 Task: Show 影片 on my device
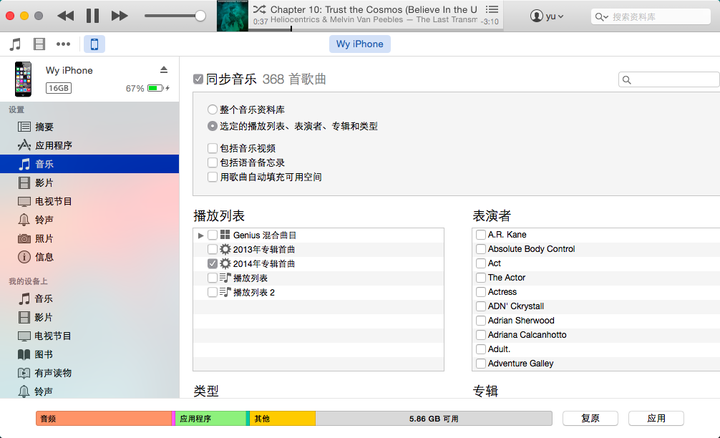90,317
